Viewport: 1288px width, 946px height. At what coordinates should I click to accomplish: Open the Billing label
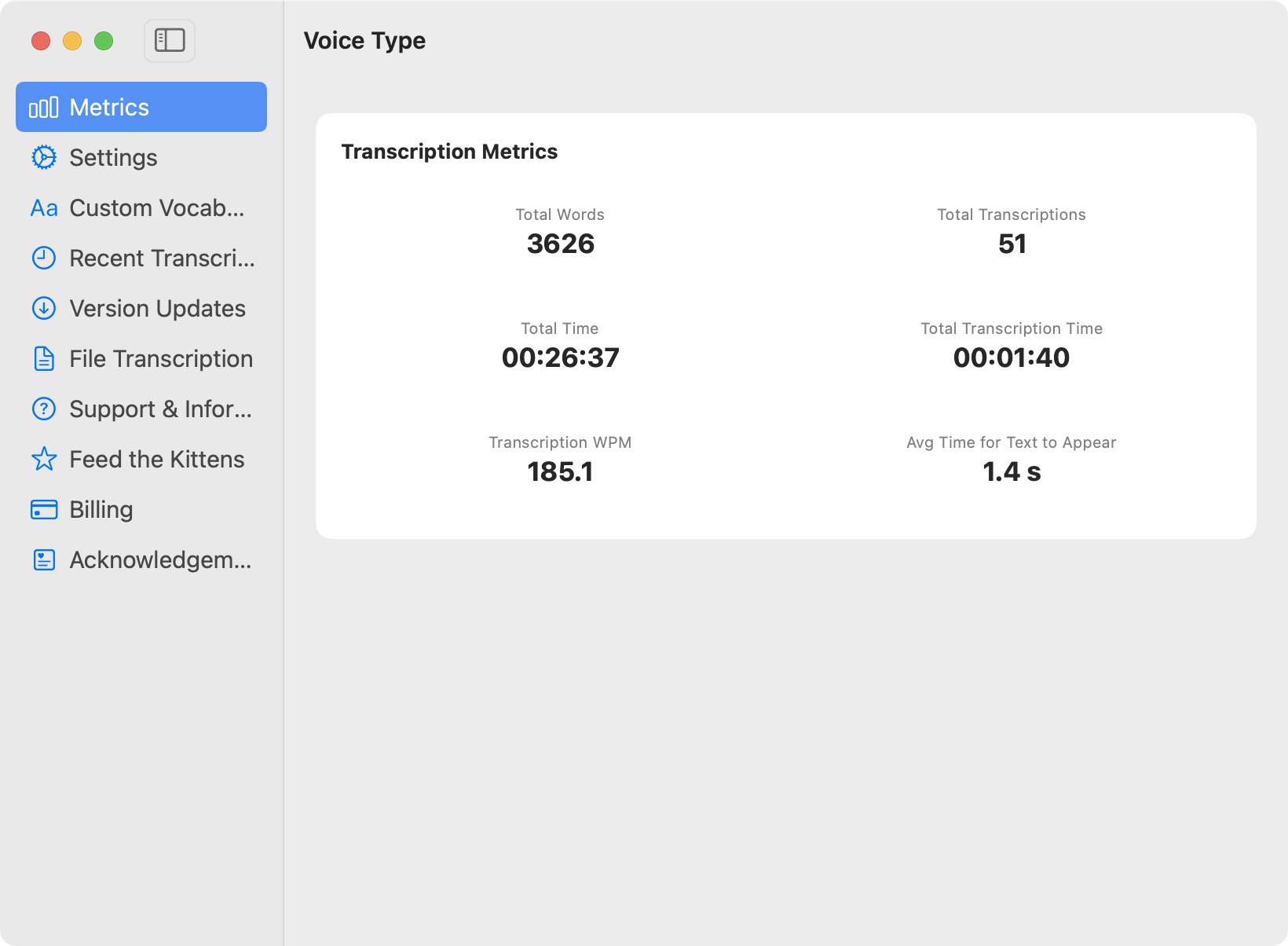pos(101,510)
